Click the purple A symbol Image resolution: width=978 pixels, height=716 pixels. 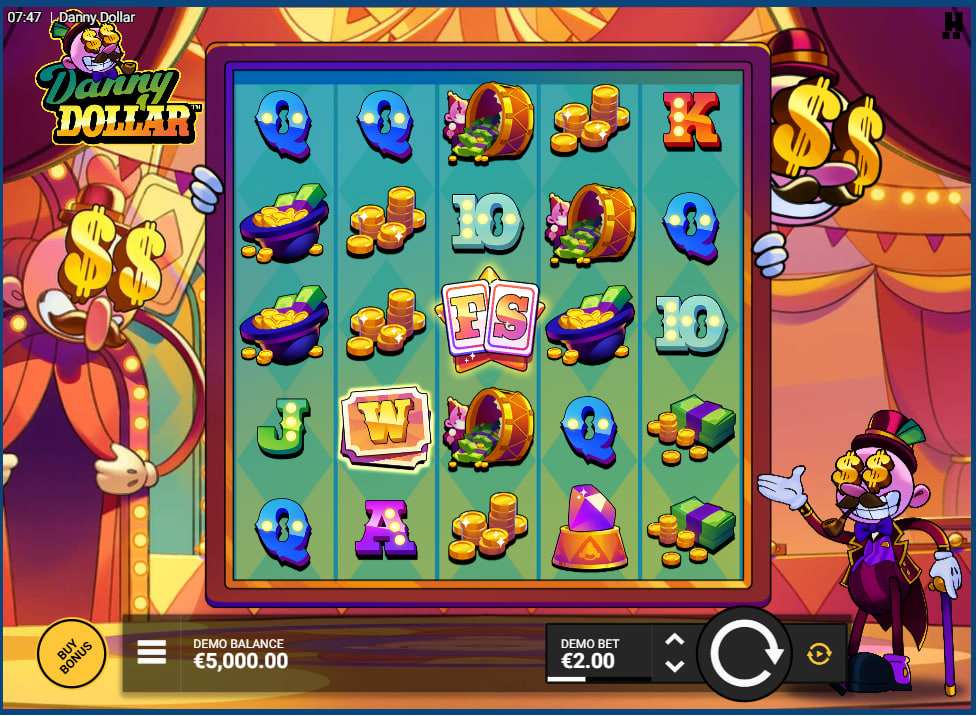(x=386, y=529)
